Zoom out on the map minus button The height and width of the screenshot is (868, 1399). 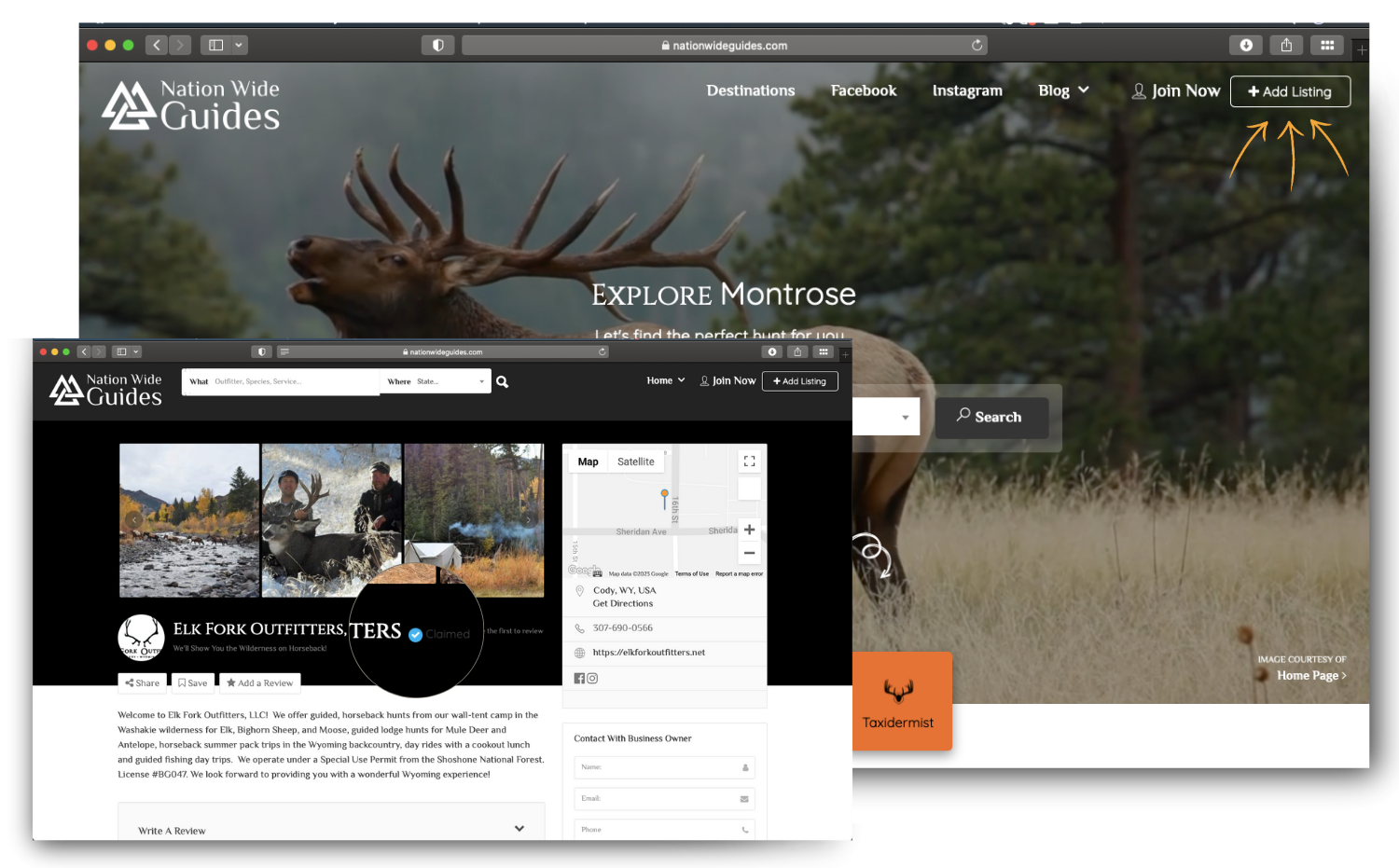[749, 553]
